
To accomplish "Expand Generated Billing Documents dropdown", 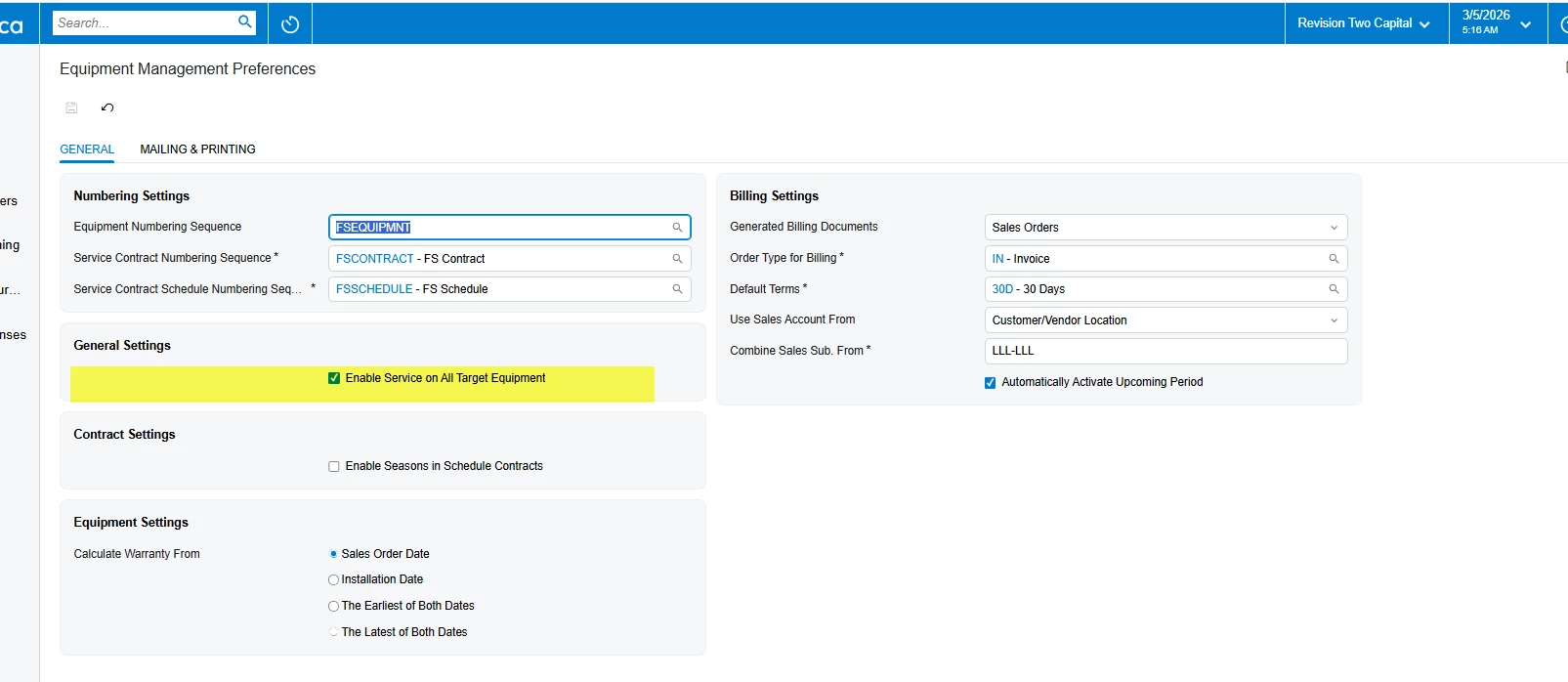I will 1165,228.
